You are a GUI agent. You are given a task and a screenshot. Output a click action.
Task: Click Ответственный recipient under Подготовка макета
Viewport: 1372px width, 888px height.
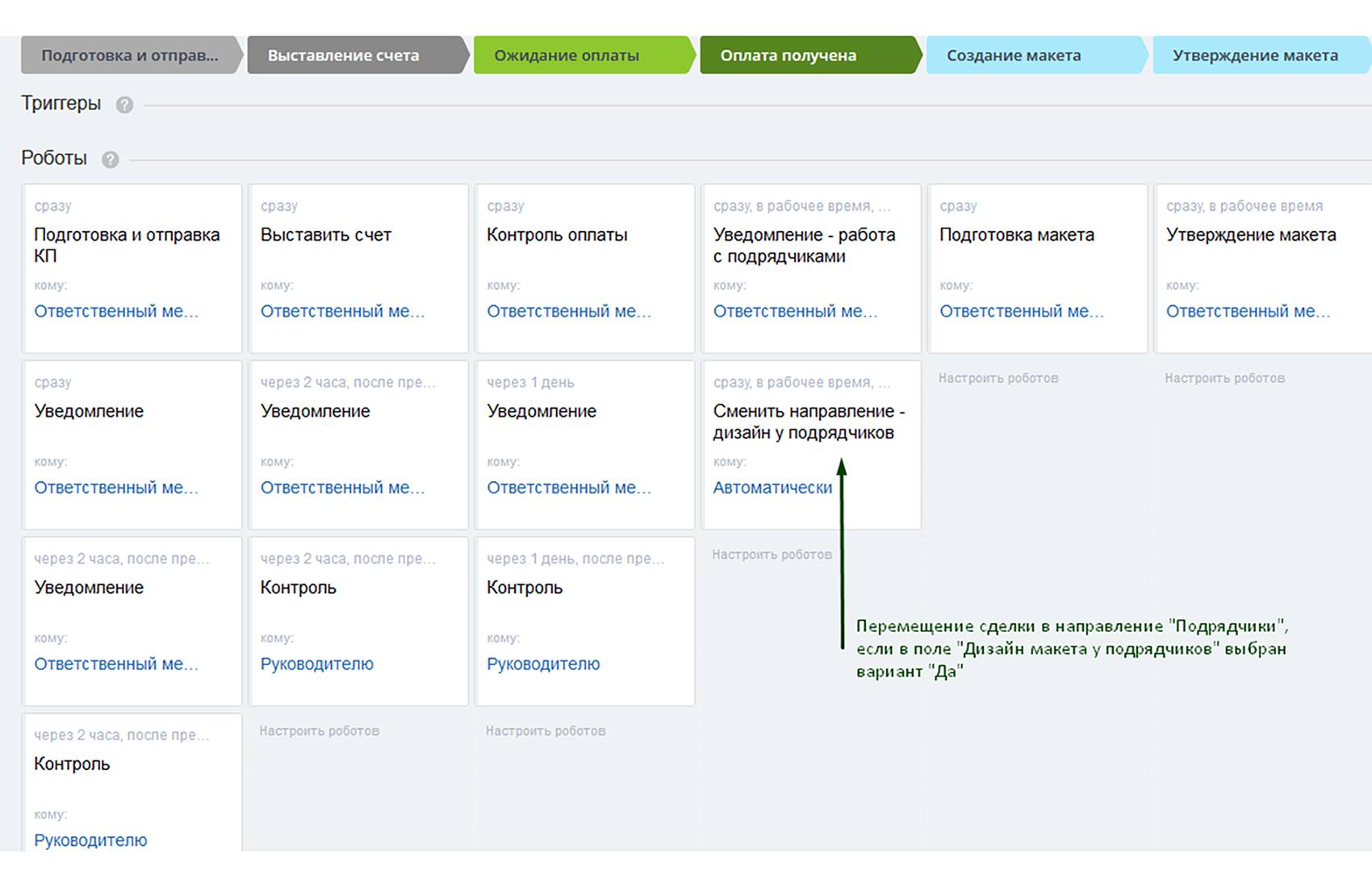click(1021, 312)
